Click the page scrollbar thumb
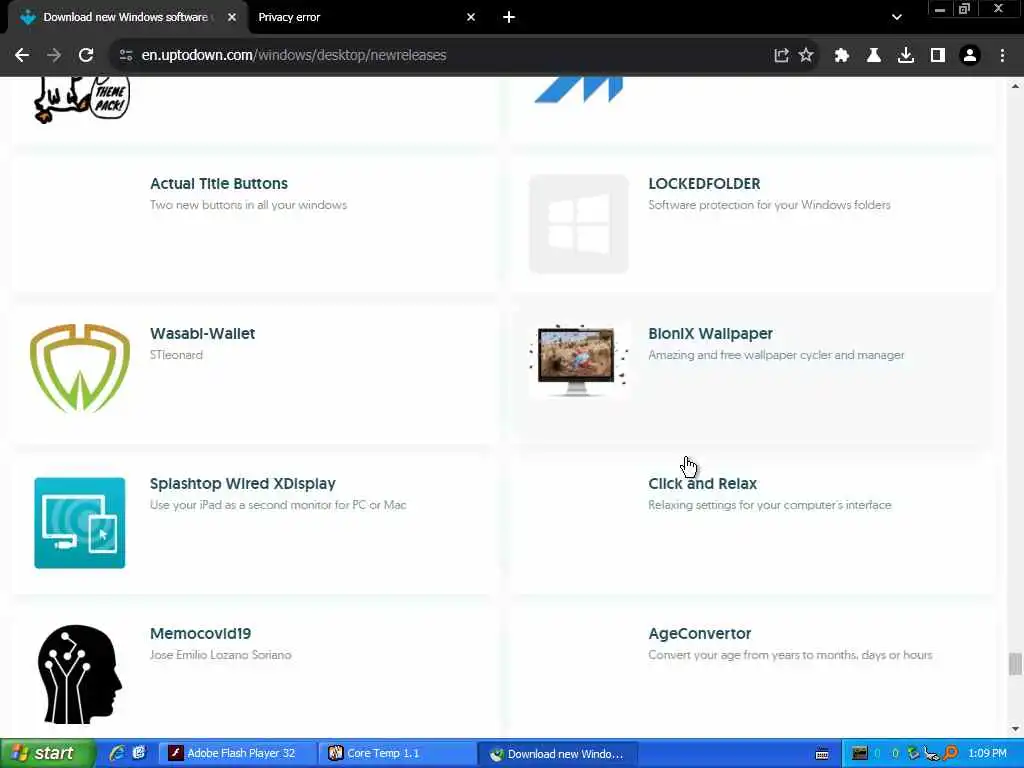 1015,664
